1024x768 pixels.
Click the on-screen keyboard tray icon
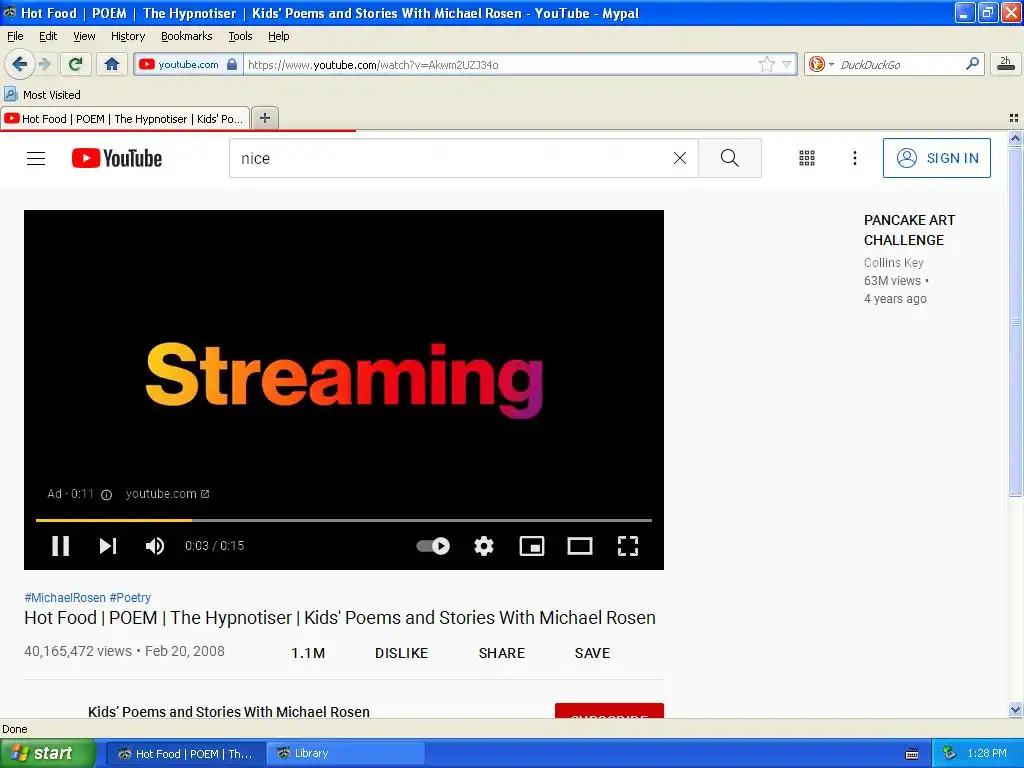tap(912, 754)
